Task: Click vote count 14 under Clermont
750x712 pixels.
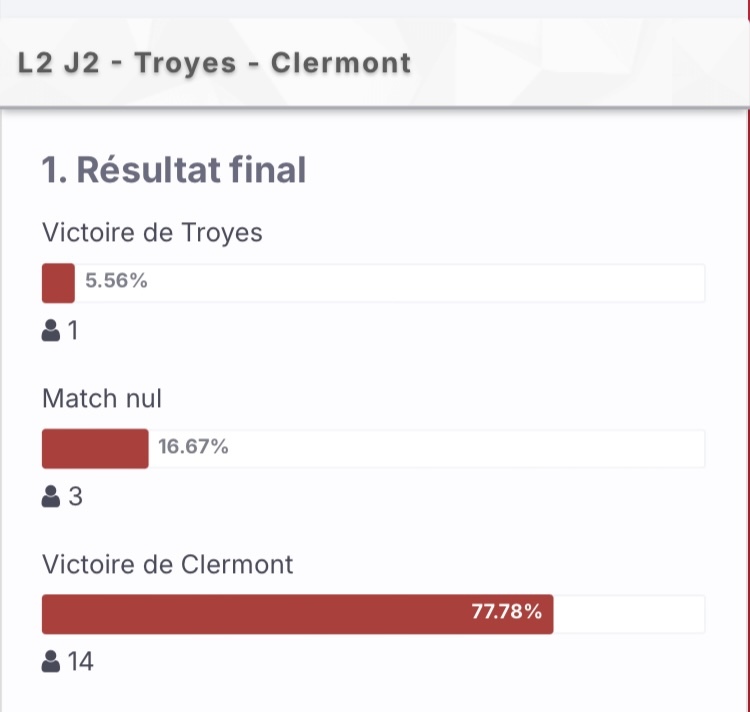Action: coord(80,662)
